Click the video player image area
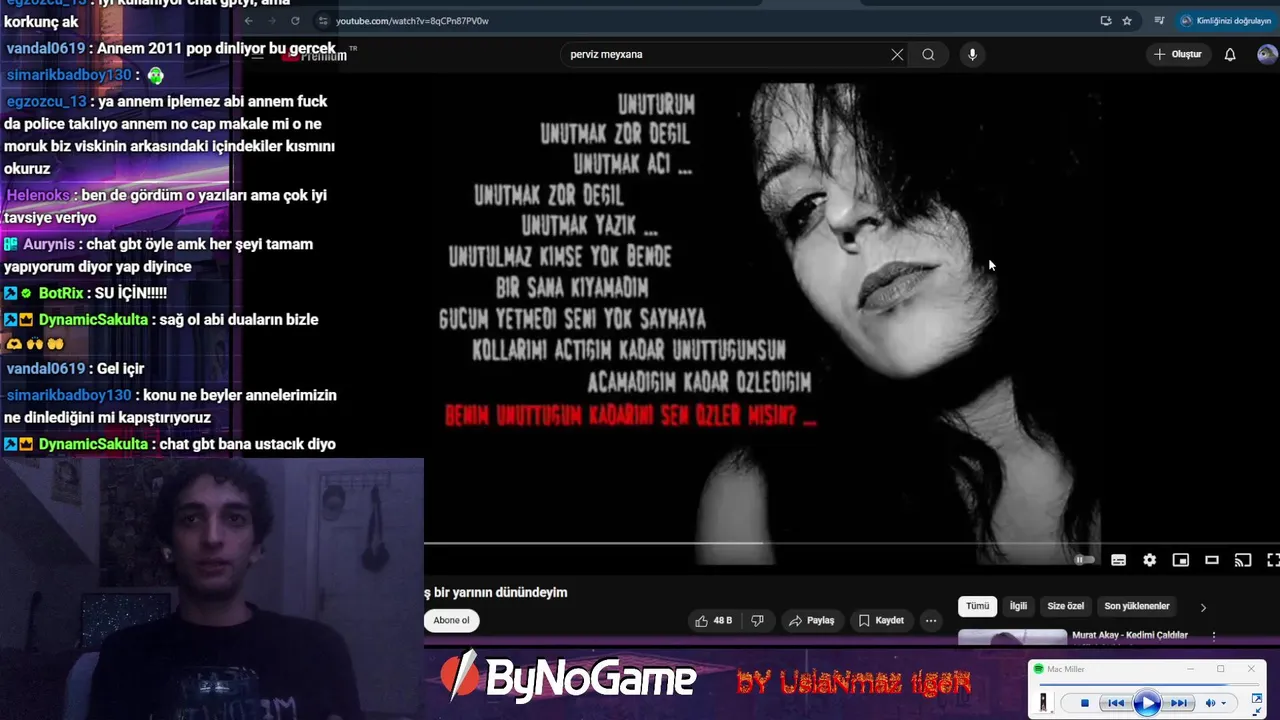 (852, 310)
